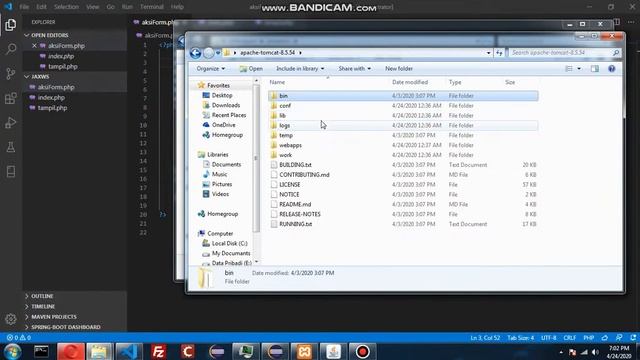Switch to aksiForm.php editor tab
640x360 pixels.
[155, 22]
